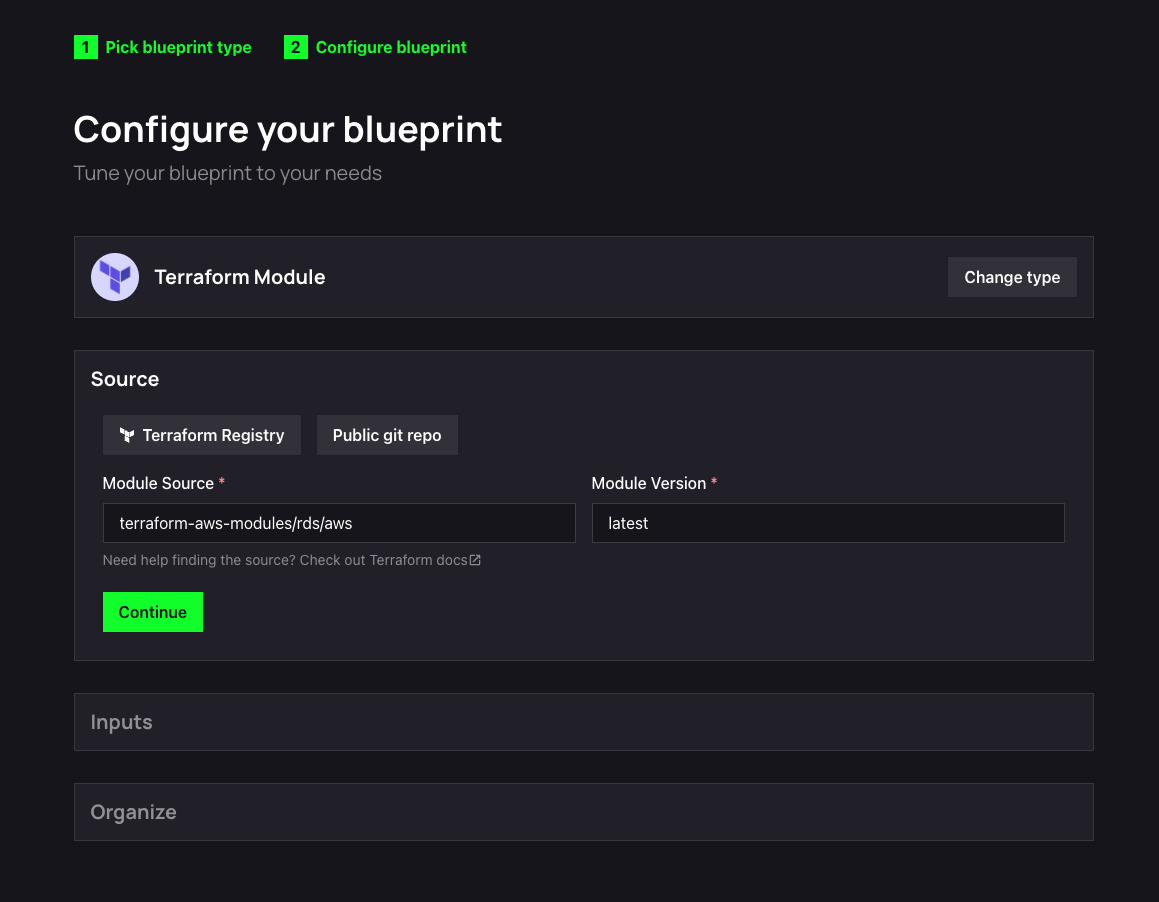Click the Module Version label
The height and width of the screenshot is (902, 1159).
pos(649,484)
